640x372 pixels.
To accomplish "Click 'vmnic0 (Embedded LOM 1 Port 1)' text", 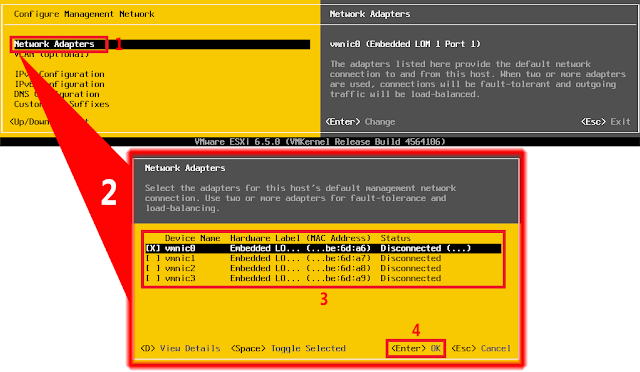I will click(x=405, y=44).
